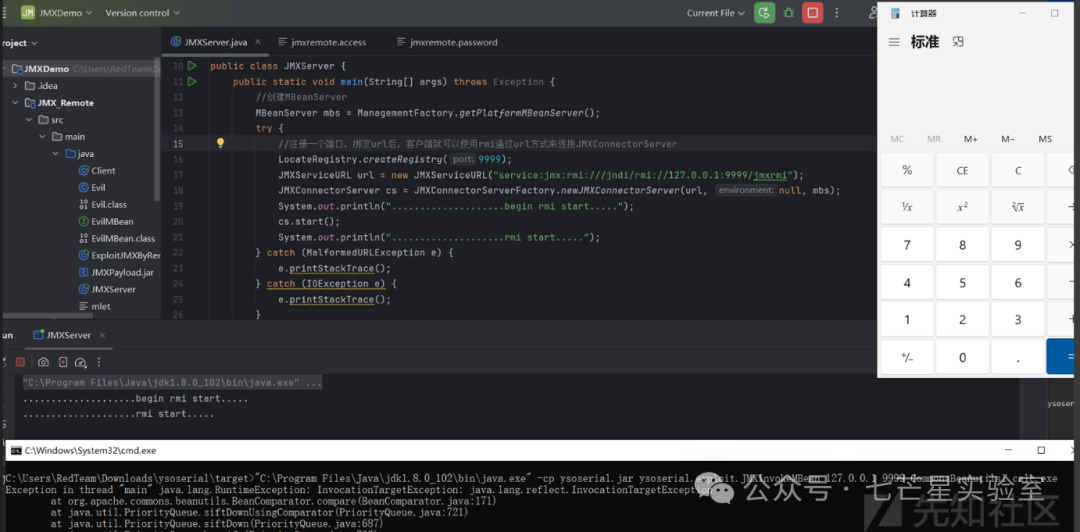Open the Calculator hamburger navigation menu
The width and height of the screenshot is (1080, 532).
point(894,42)
